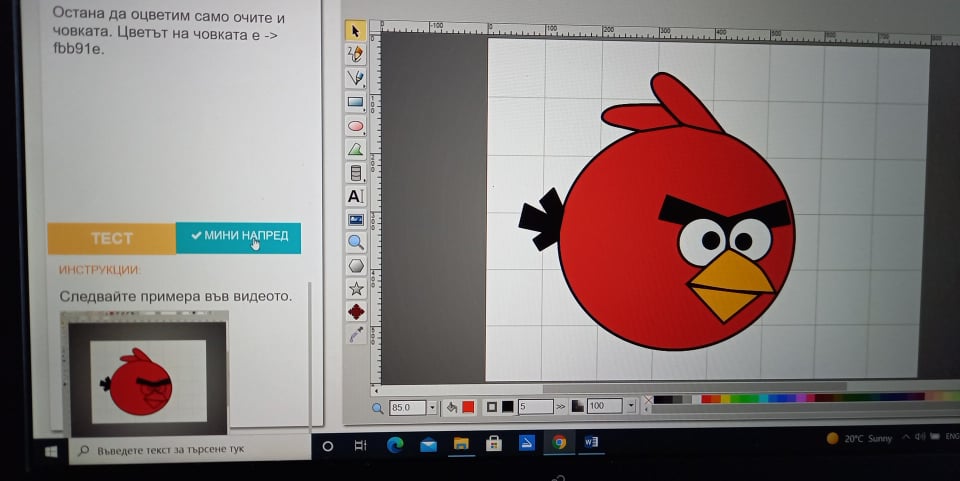Select the Pencil freehand tool

(354, 54)
